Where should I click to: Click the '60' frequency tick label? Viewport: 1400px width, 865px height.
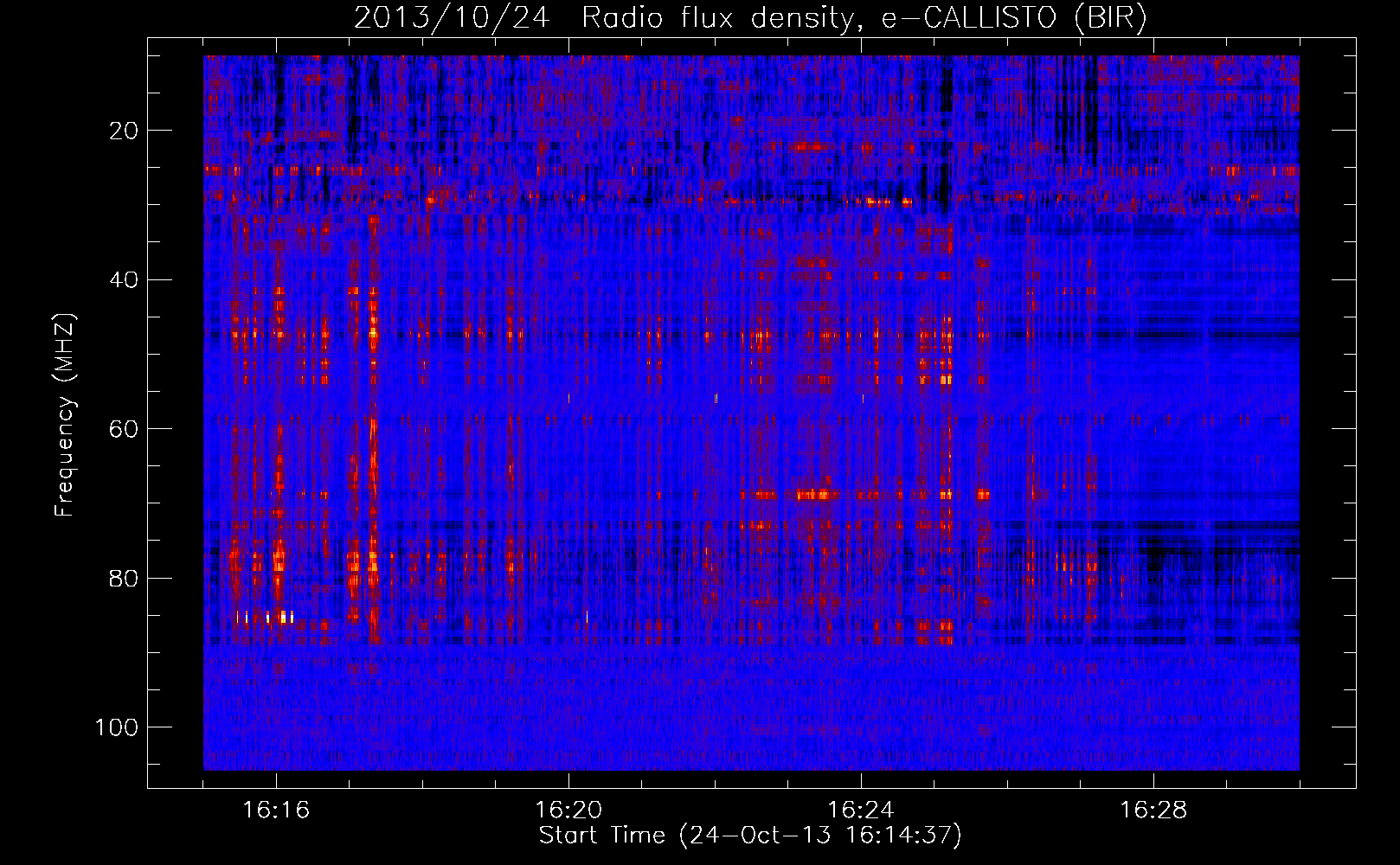pyautogui.click(x=125, y=429)
